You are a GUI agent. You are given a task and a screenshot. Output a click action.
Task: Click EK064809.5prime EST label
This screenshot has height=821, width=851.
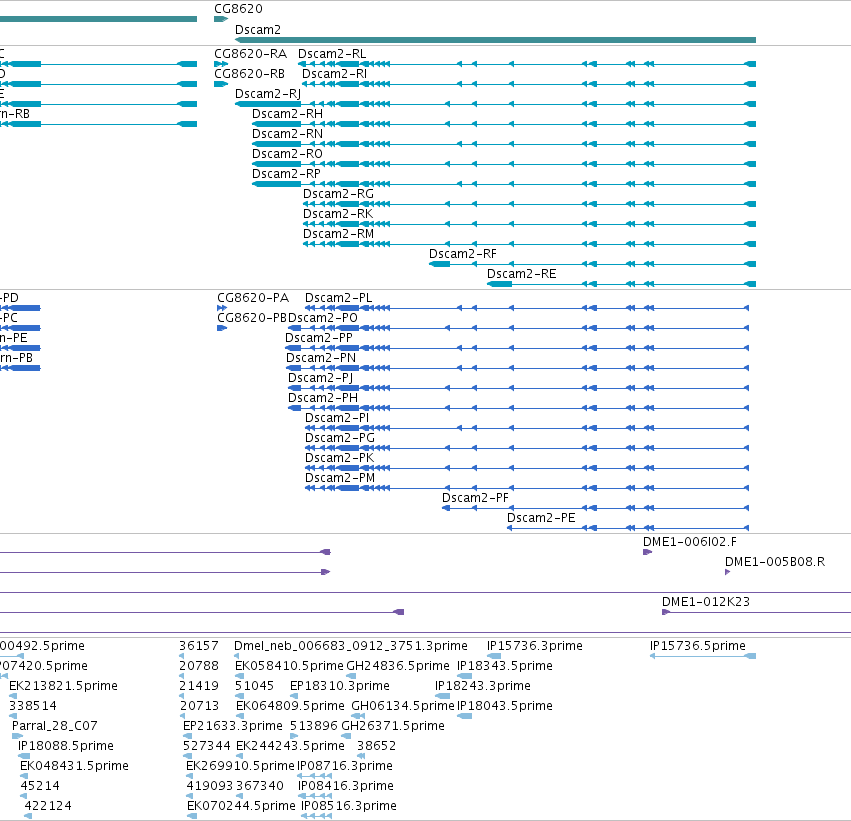pyautogui.click(x=290, y=706)
